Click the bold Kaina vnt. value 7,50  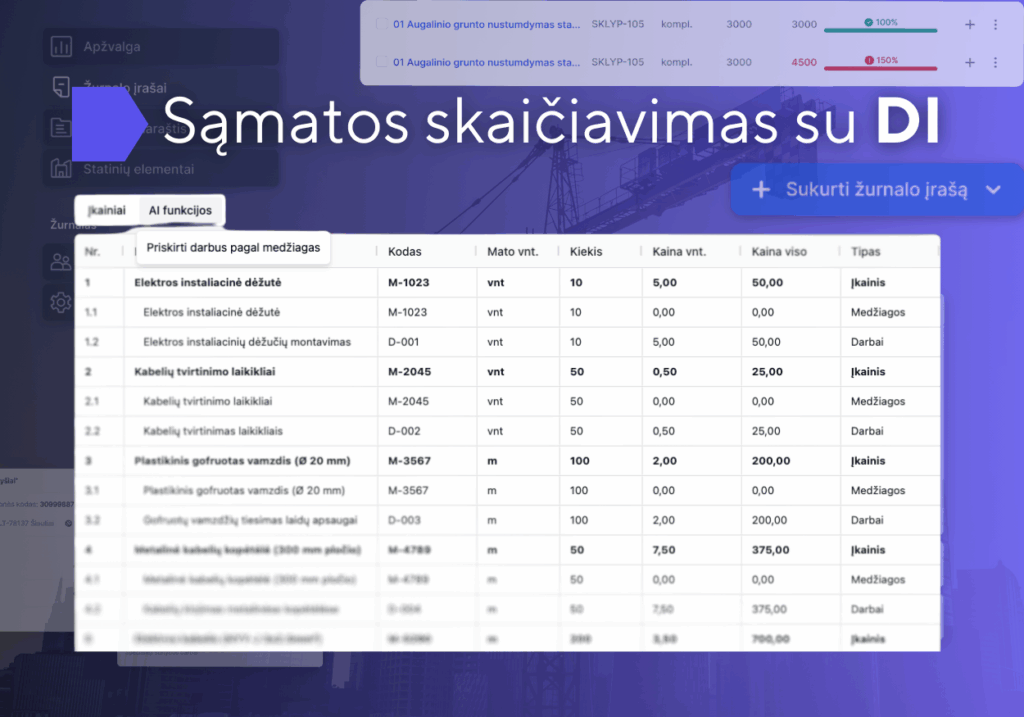tap(664, 550)
